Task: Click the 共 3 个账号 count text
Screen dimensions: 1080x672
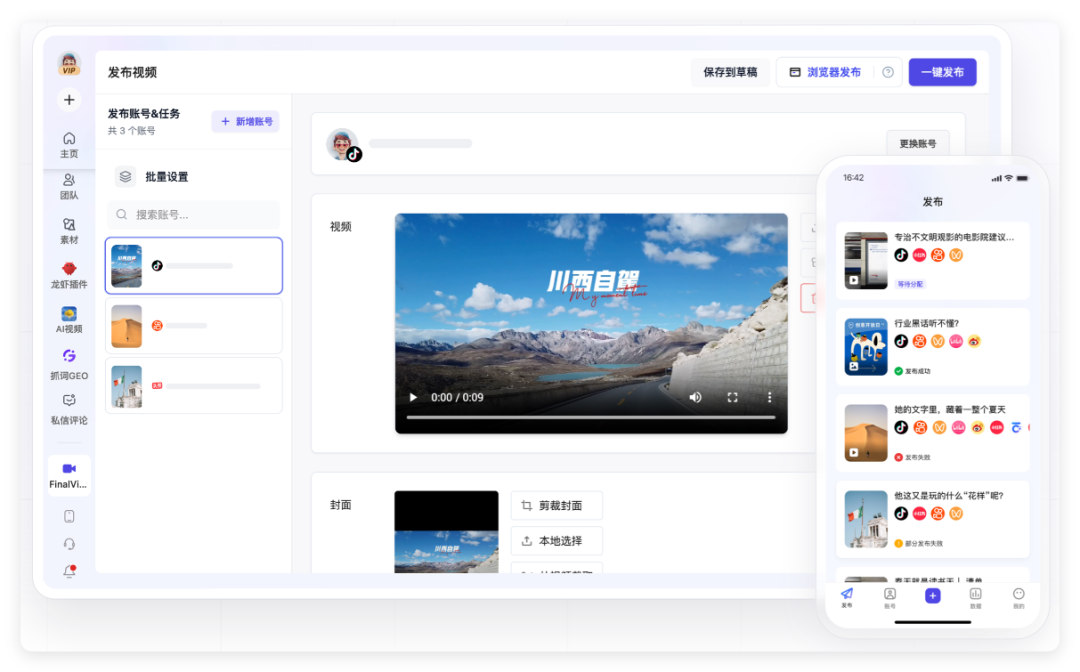Action: 132,131
